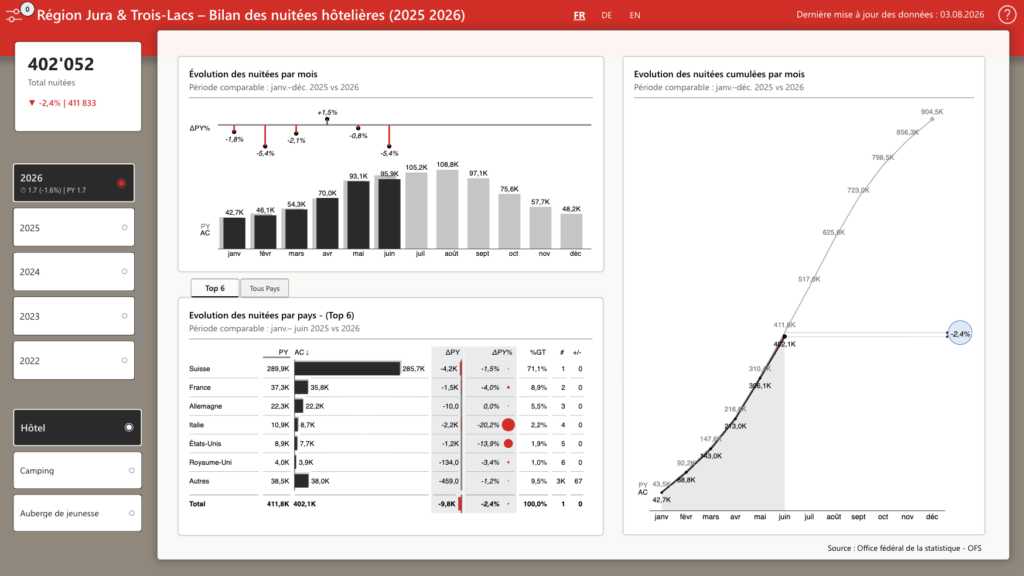The height and width of the screenshot is (576, 1024).
Task: Open the help question mark icon
Action: tap(1006, 14)
